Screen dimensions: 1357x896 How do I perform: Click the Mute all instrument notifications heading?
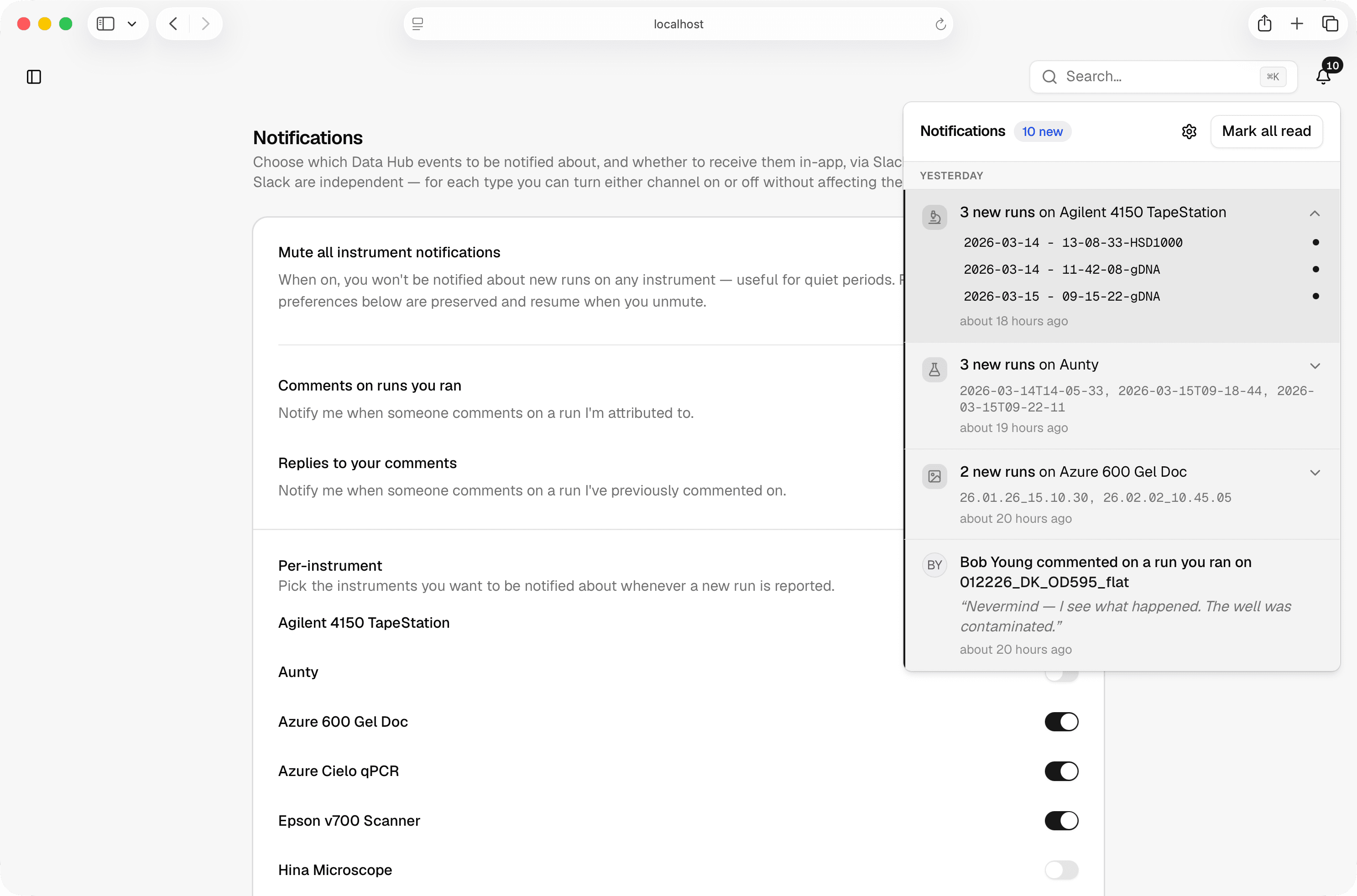click(x=389, y=252)
